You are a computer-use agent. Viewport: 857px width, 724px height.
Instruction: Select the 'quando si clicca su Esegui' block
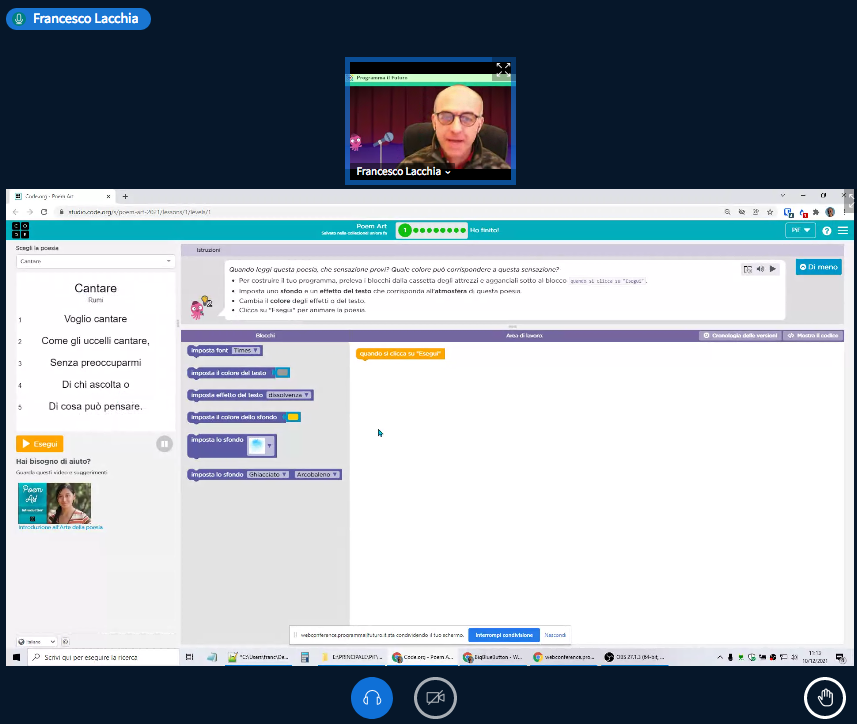click(x=400, y=354)
